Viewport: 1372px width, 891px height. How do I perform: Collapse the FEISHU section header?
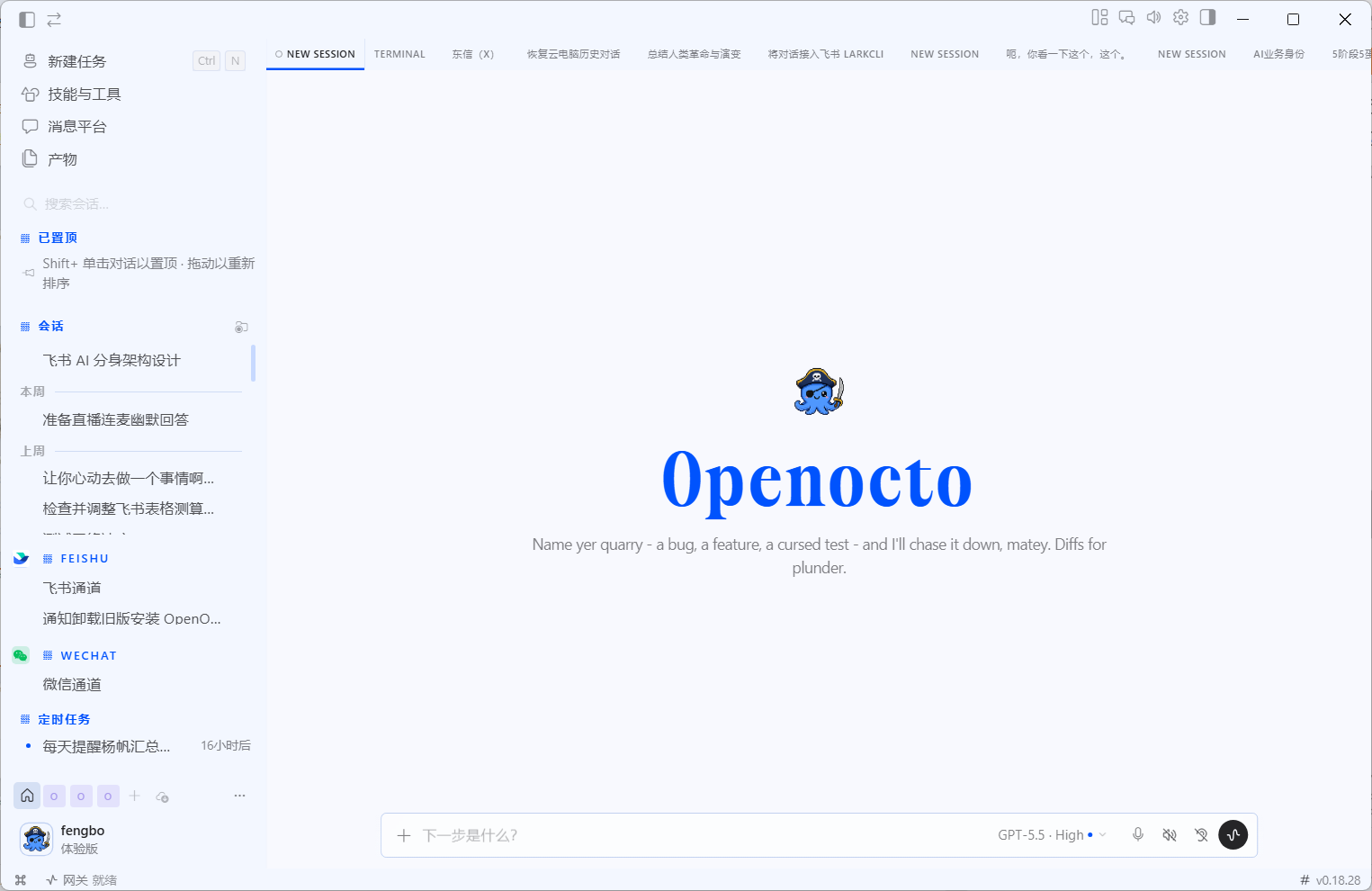pos(76,558)
